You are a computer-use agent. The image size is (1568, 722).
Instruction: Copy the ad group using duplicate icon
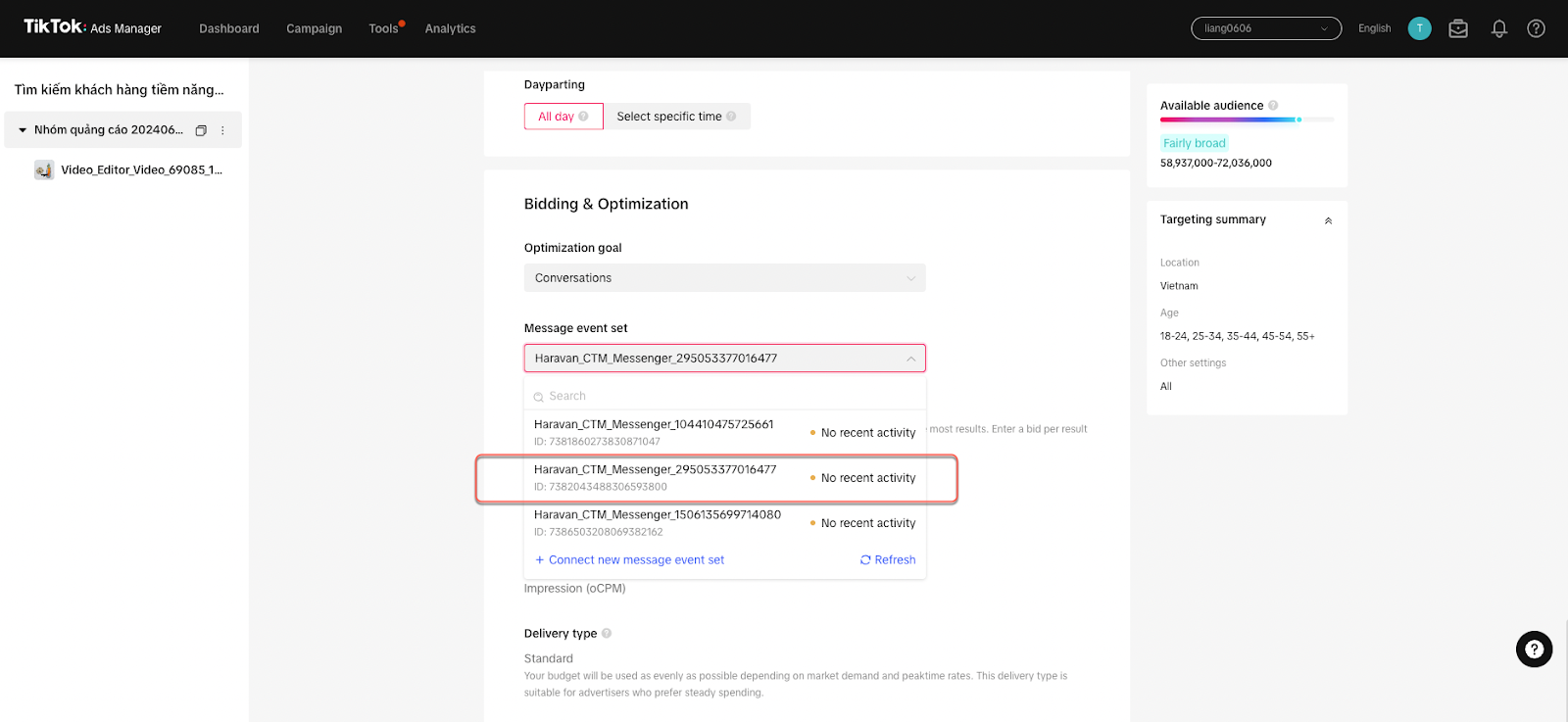pos(201,130)
